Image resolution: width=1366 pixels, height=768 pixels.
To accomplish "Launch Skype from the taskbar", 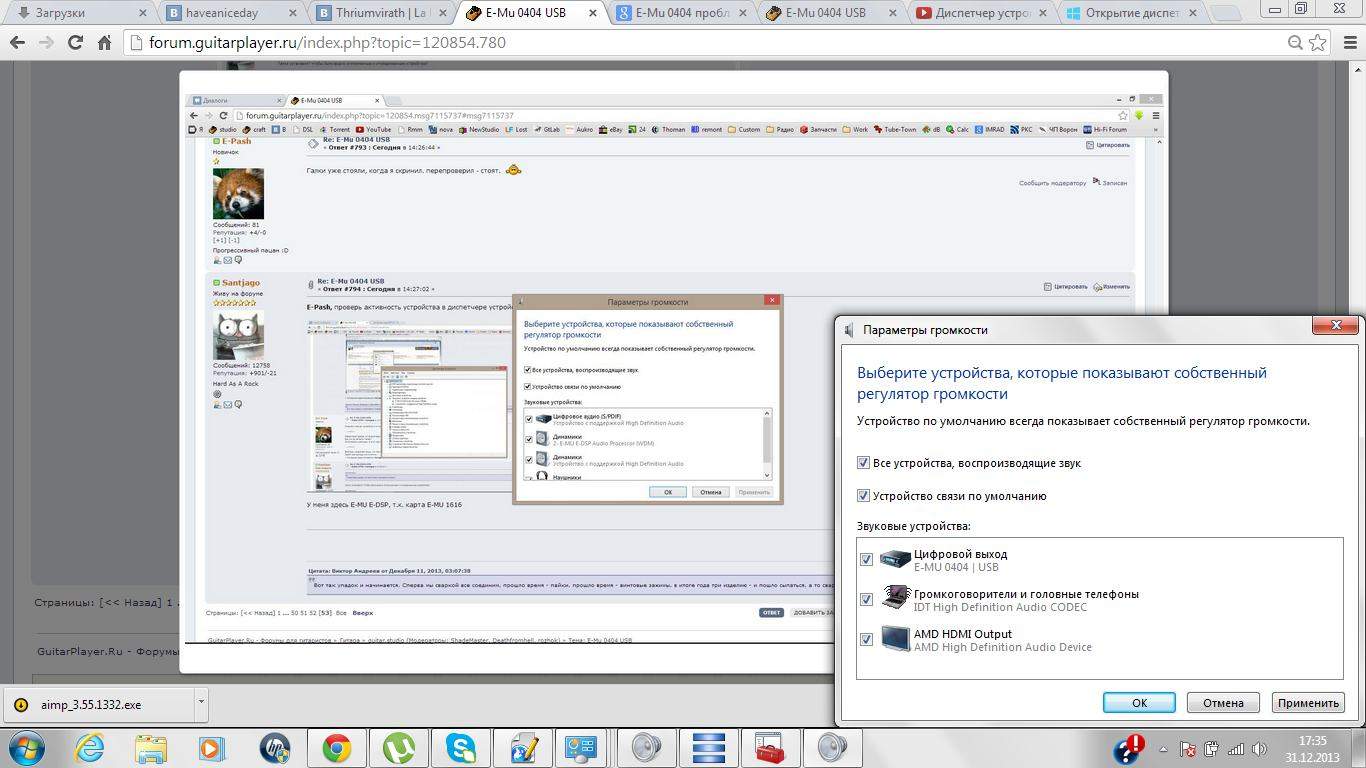I will click(461, 748).
